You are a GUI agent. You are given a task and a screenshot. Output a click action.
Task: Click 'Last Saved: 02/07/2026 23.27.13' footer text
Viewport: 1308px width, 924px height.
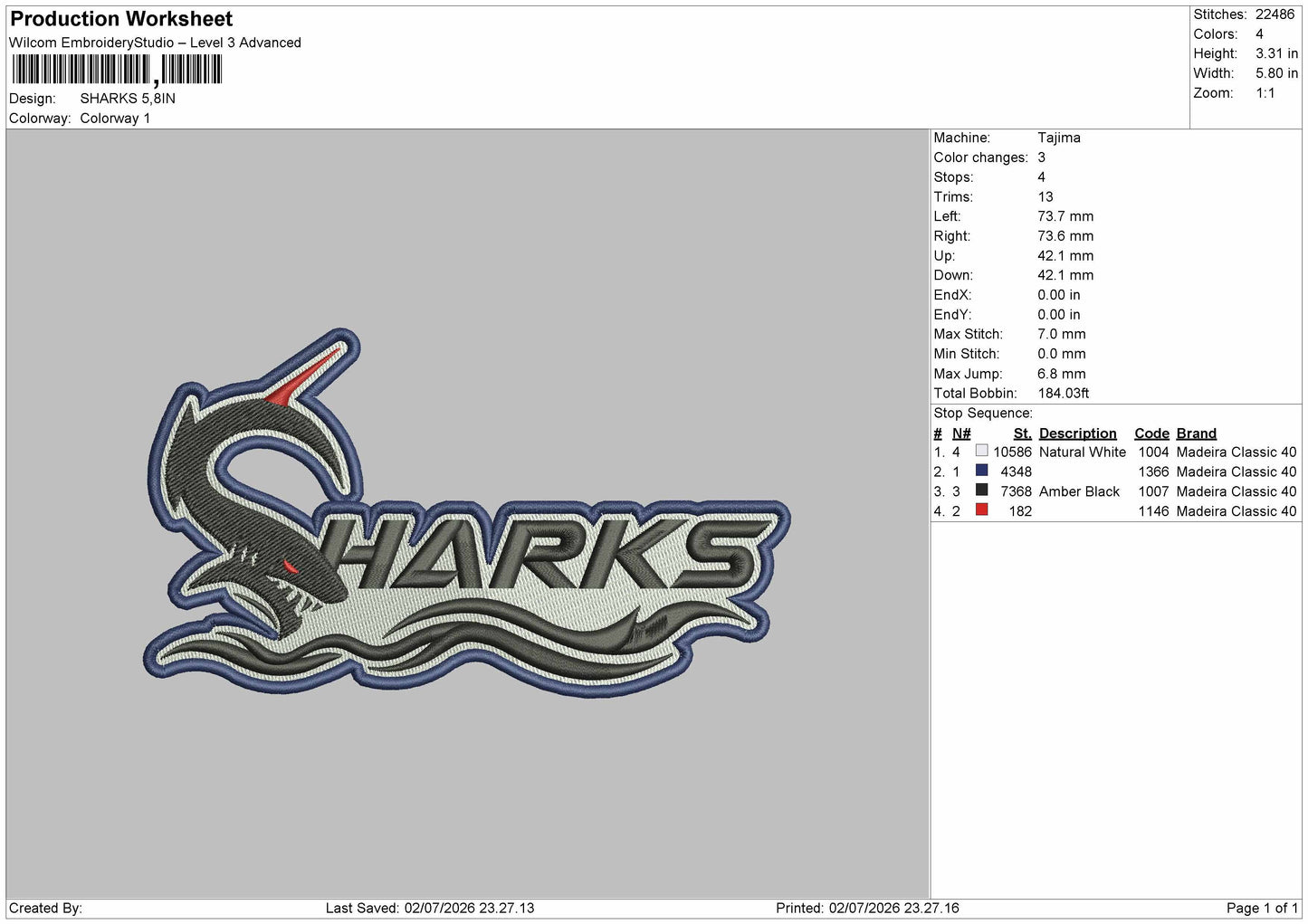[430, 908]
